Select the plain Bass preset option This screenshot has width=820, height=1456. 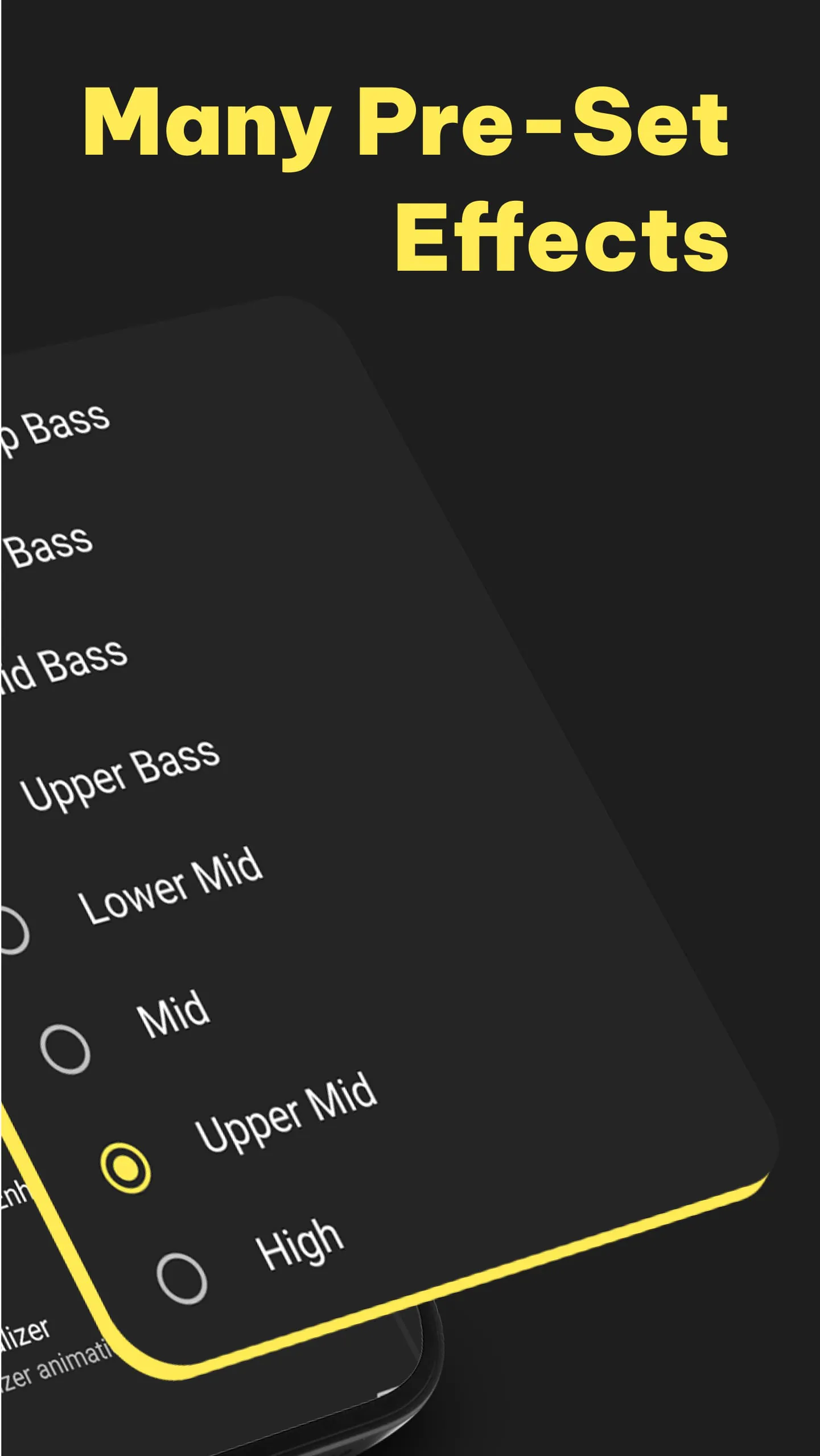point(49,547)
